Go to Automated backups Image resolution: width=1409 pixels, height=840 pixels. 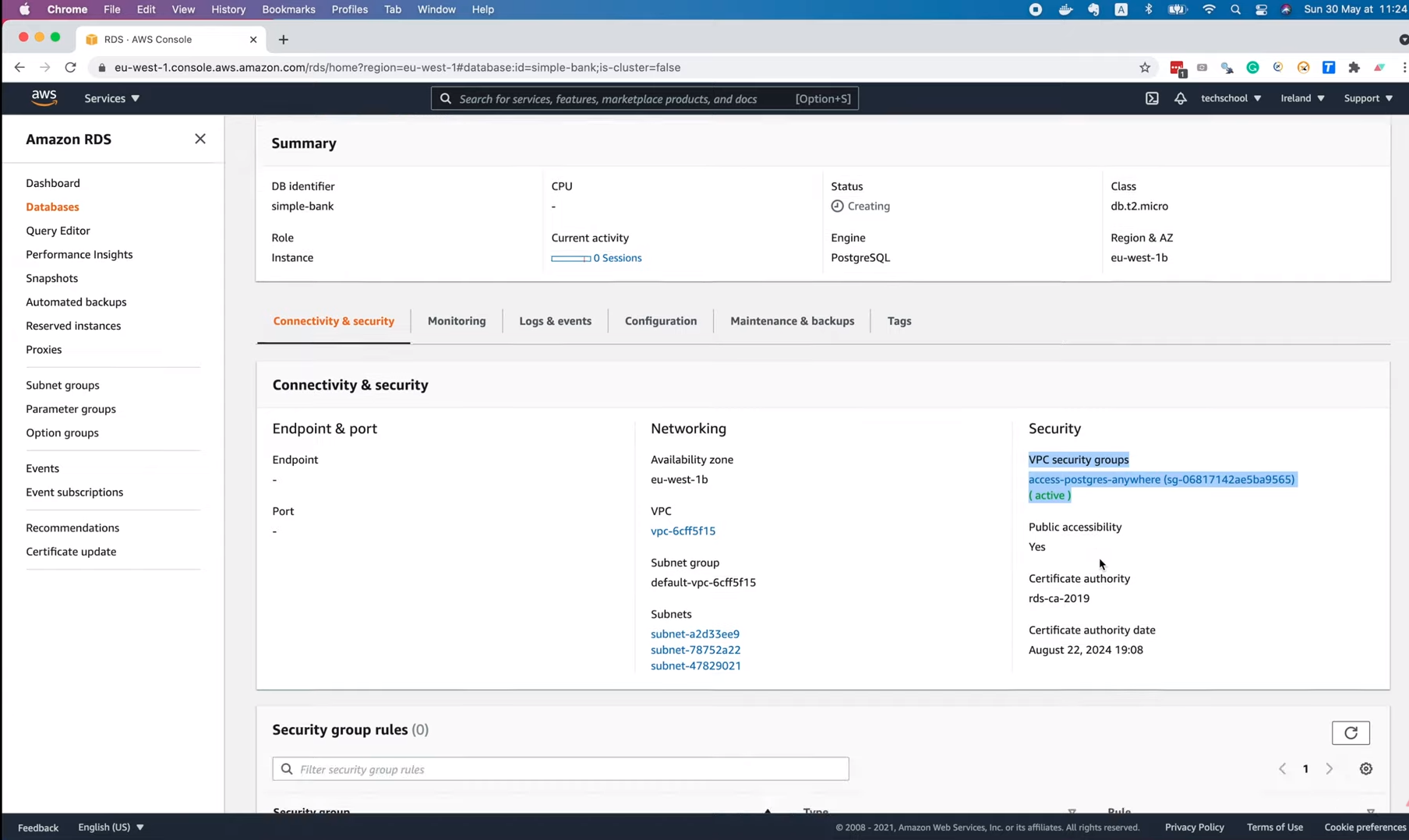click(76, 302)
